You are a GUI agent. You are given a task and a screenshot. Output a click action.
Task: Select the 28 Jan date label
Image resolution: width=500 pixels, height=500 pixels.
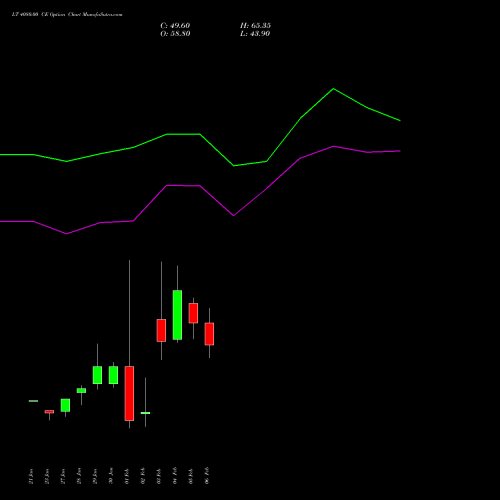[x=79, y=476]
